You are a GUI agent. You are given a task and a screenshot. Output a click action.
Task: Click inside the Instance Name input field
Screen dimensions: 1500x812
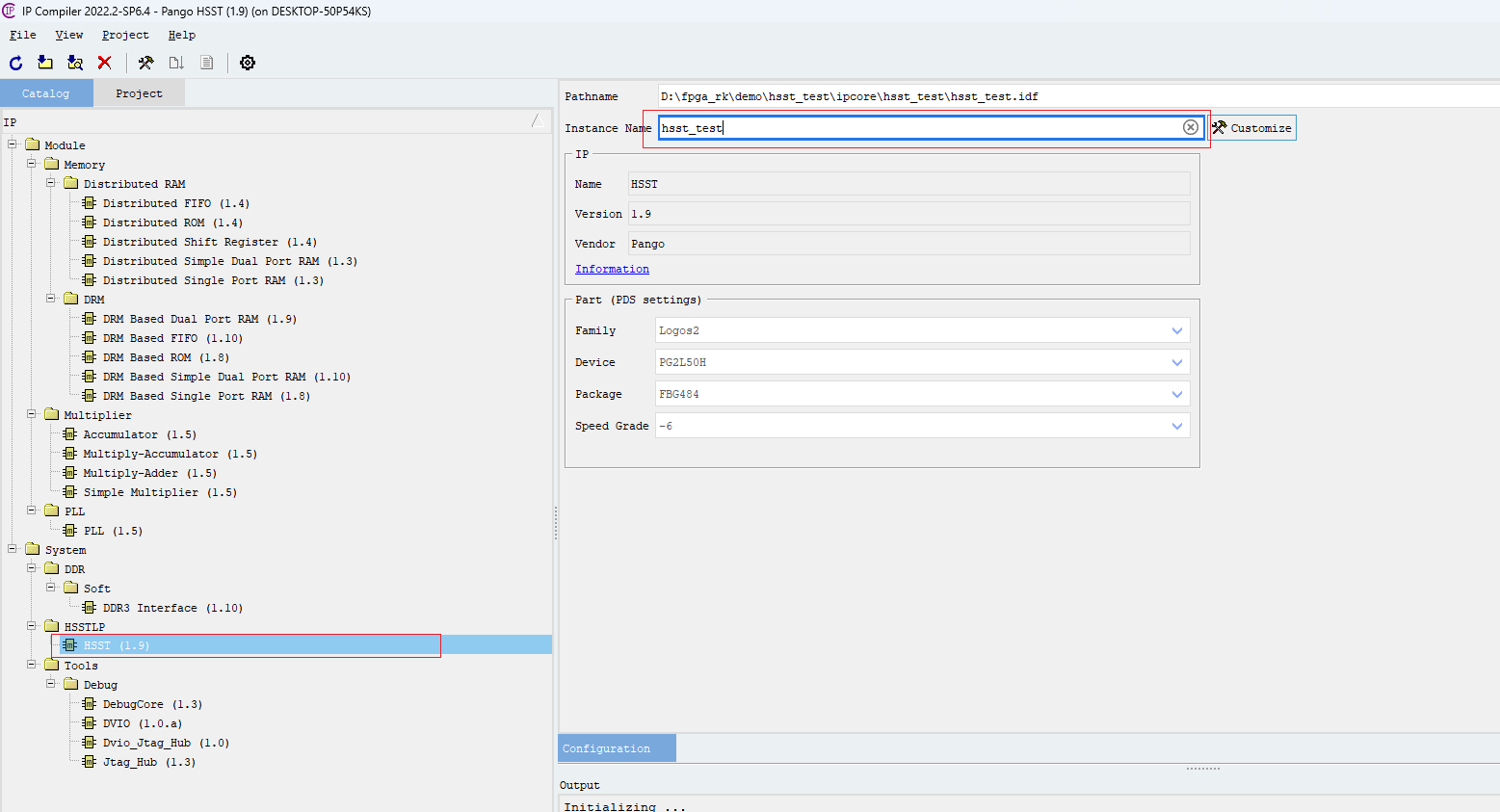(x=867, y=126)
